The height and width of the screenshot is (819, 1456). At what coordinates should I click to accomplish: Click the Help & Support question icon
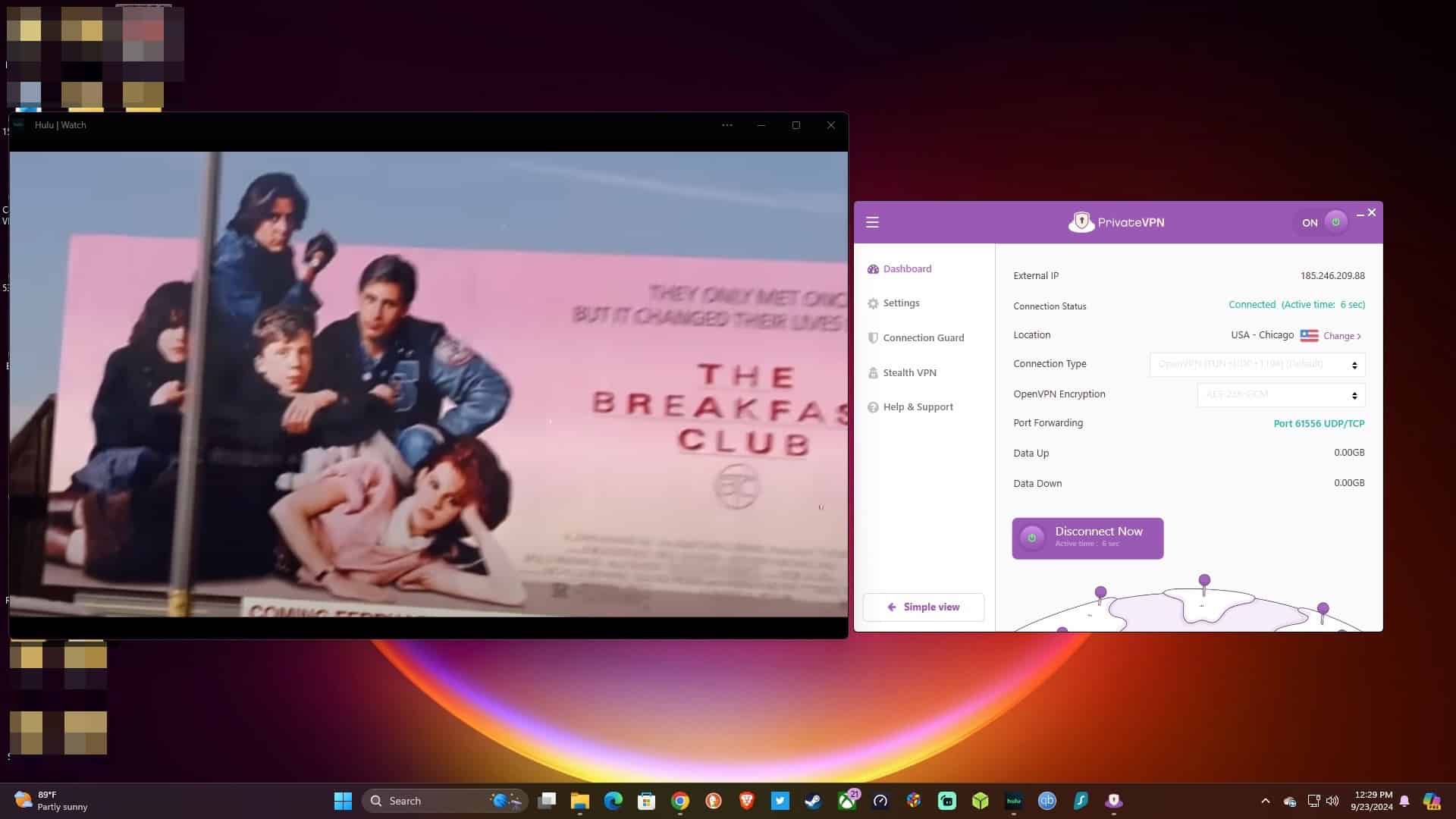(873, 407)
